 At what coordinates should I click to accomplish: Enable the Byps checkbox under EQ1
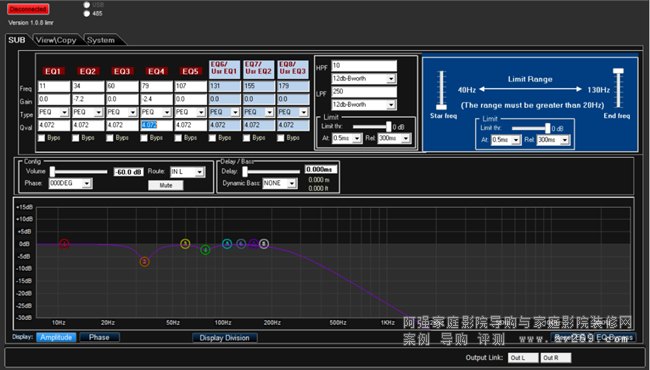click(41, 138)
